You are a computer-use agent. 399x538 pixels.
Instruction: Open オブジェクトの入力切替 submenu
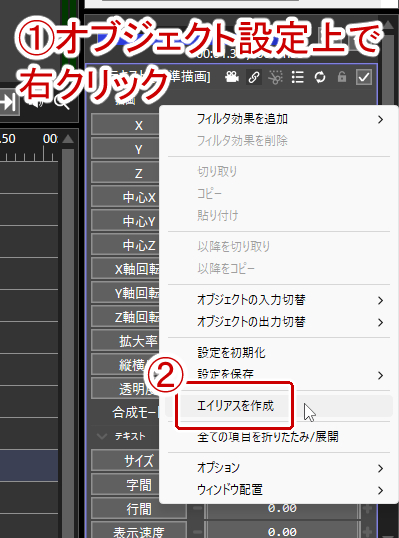tap(279, 300)
